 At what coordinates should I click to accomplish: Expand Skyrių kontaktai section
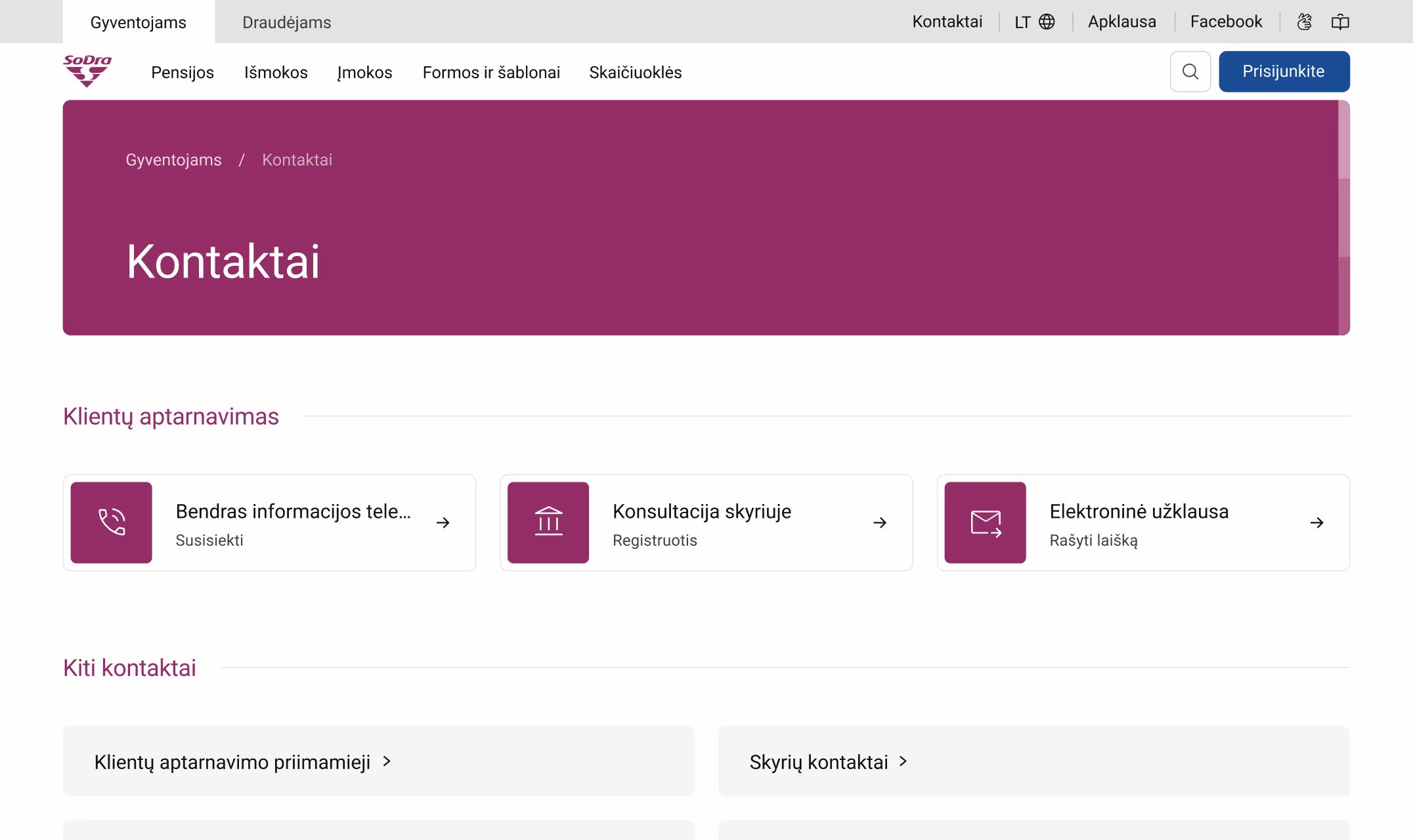(829, 761)
